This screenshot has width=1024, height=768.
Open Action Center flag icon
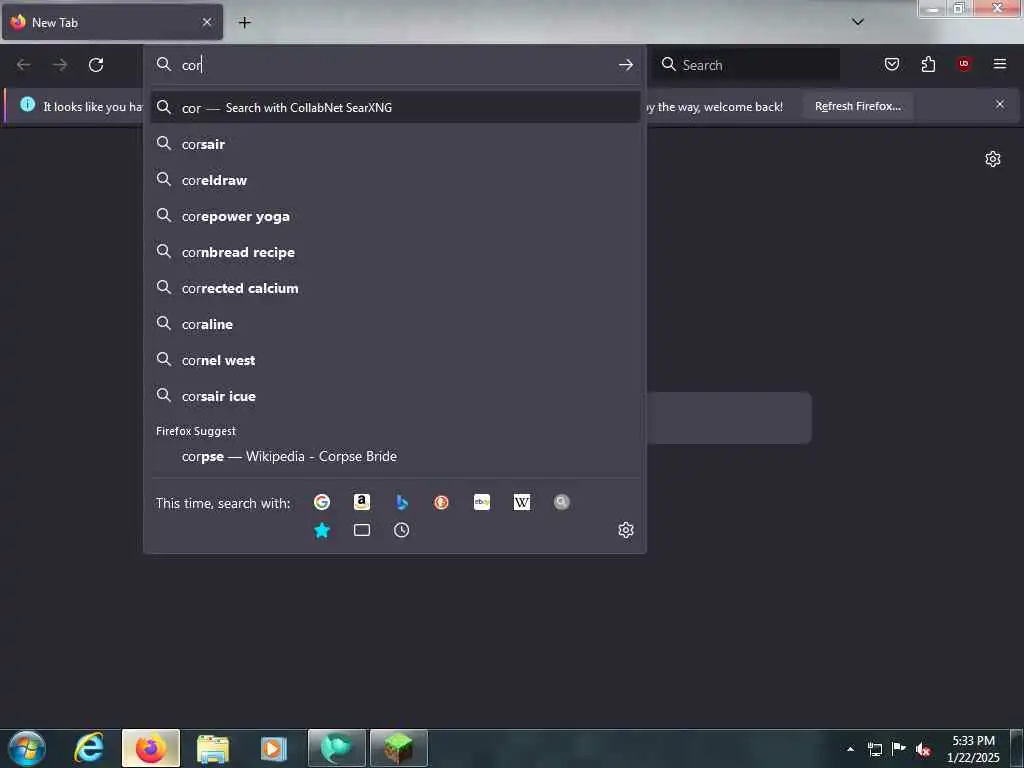(x=899, y=748)
